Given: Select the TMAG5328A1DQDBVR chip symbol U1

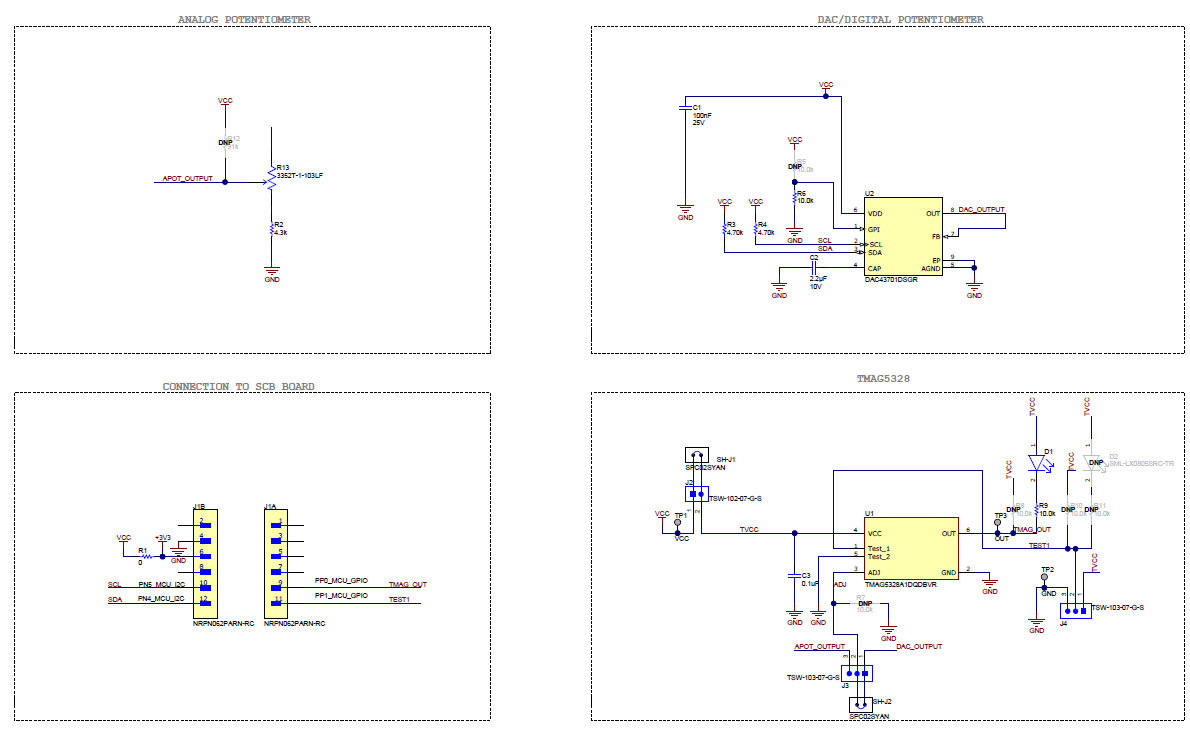Looking at the screenshot, I should (910, 548).
